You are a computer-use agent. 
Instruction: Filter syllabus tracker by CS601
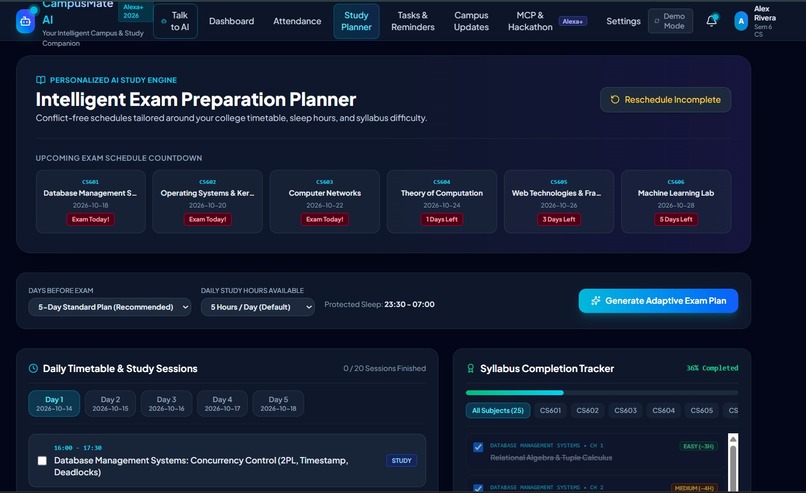(x=550, y=410)
